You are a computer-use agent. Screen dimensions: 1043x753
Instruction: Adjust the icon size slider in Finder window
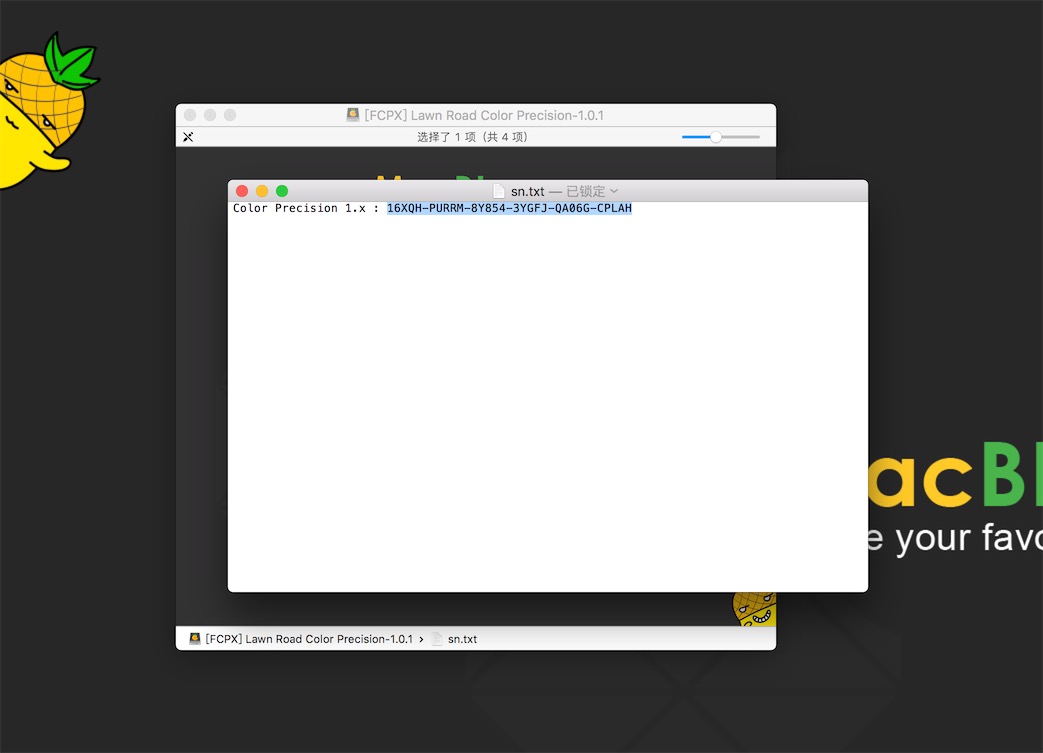pos(716,137)
